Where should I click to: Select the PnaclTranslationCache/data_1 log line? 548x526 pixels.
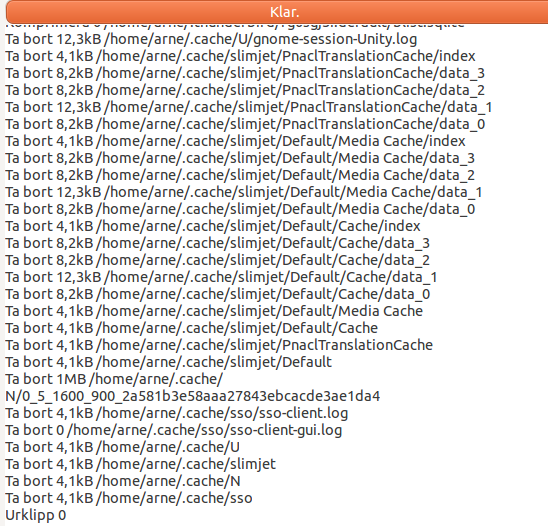249,107
